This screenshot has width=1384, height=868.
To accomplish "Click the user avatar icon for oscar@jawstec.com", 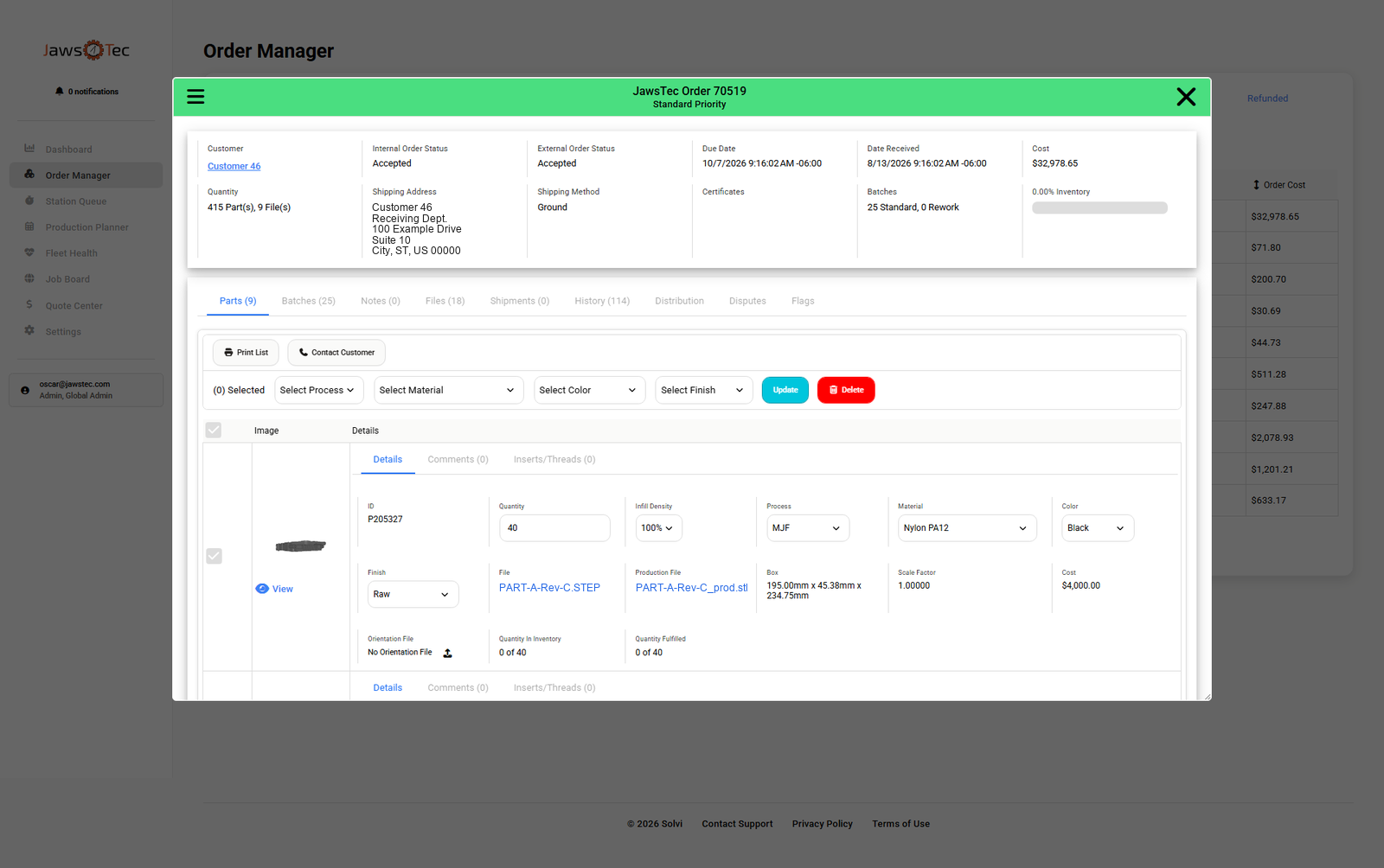I will 25,390.
